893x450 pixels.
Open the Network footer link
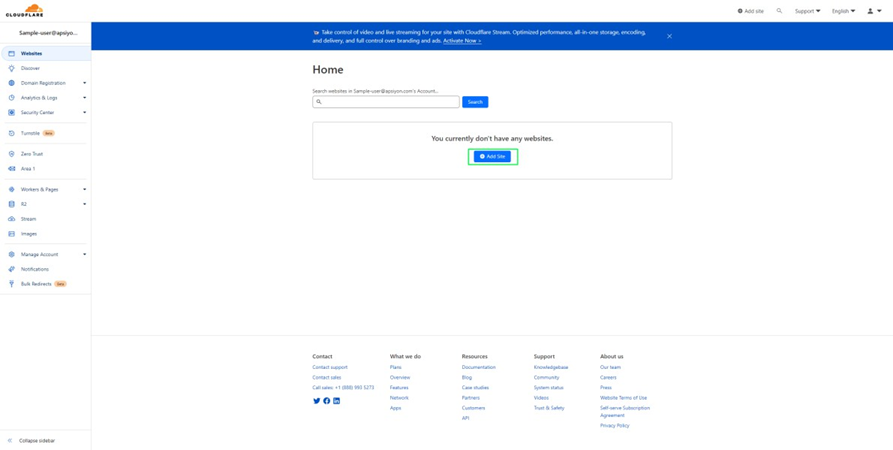(x=399, y=398)
